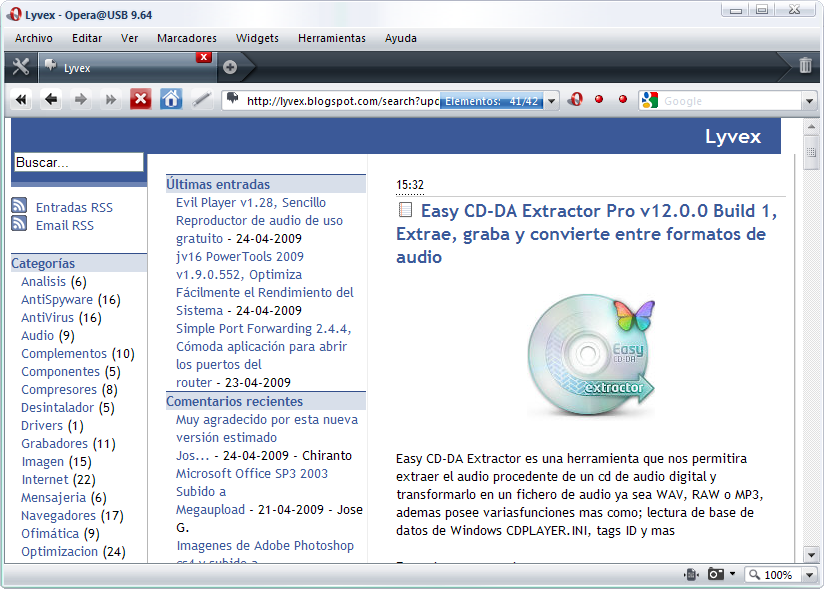Viewport: 824px width, 589px height.
Task: Click the Buscar search field
Action: (x=79, y=162)
